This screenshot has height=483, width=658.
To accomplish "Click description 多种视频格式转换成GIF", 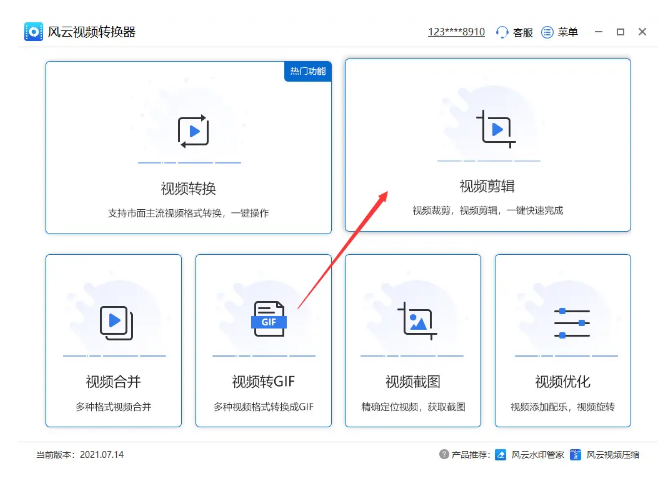I will click(x=264, y=407).
